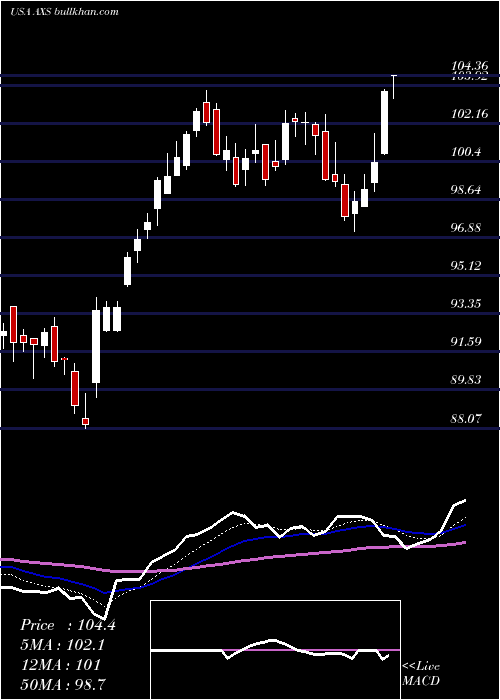Screen dimensions: 500x700
Task: Click the lowest red candle near 88.07
Action: [85, 421]
